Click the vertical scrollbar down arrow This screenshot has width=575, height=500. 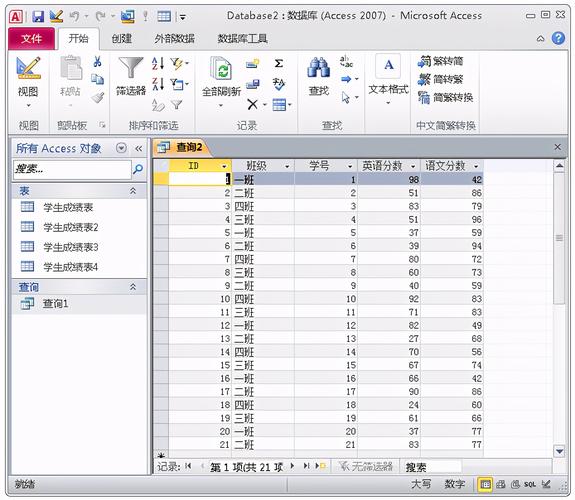tap(559, 451)
